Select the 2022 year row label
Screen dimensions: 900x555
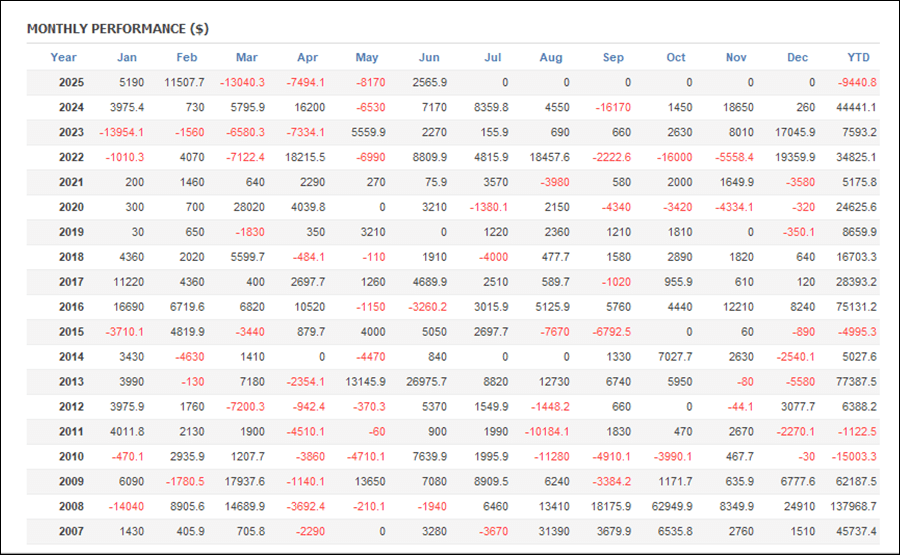(71, 157)
